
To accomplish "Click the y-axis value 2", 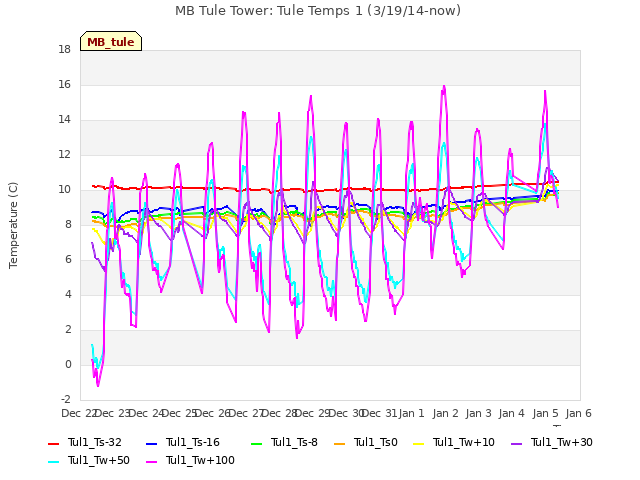I will point(68,329).
